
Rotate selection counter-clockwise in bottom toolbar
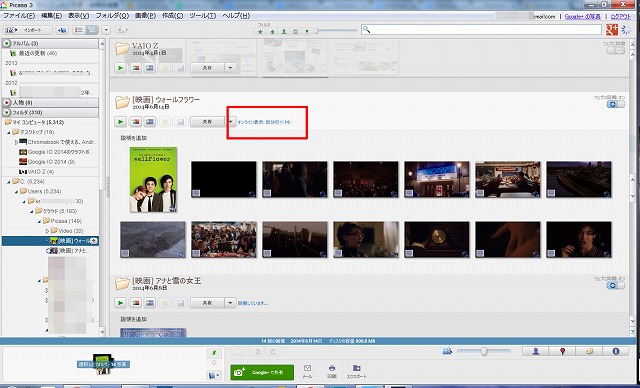[258, 352]
